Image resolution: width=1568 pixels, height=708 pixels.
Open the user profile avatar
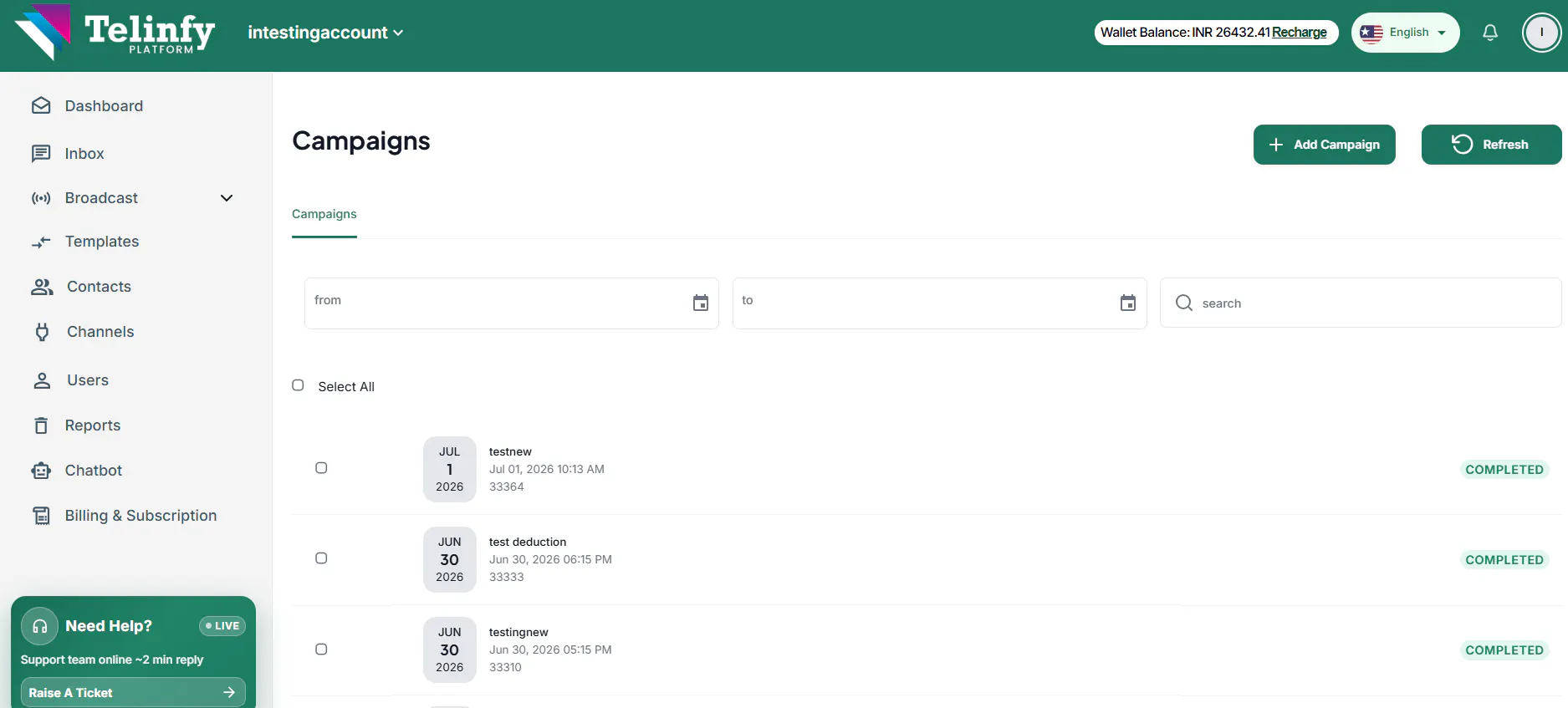(1541, 33)
